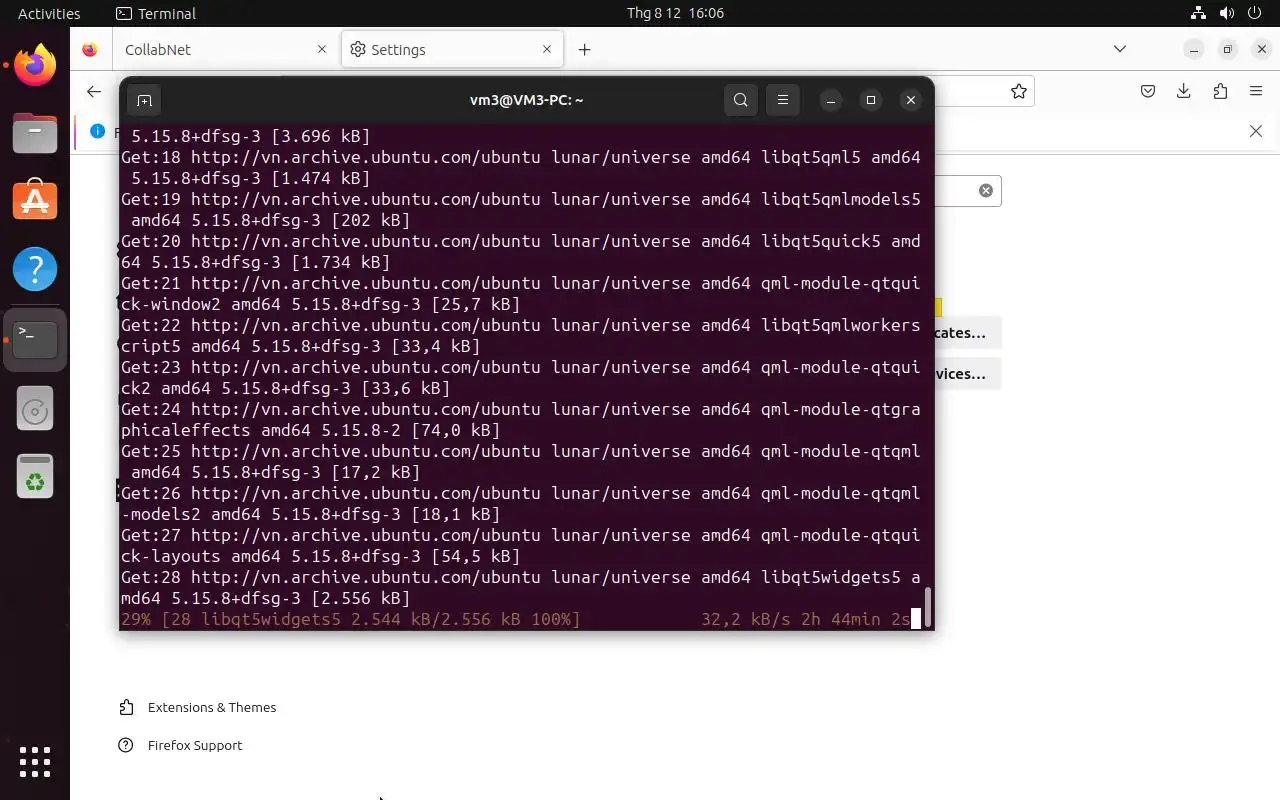This screenshot has height=800, width=1280.
Task: Open the Activities overview
Action: tap(49, 13)
